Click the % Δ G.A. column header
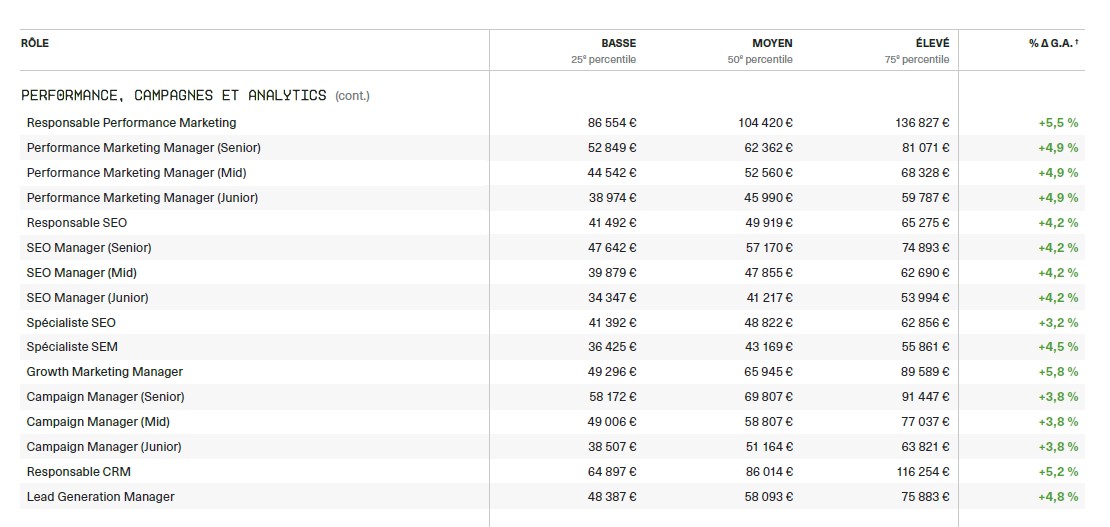 point(1053,43)
